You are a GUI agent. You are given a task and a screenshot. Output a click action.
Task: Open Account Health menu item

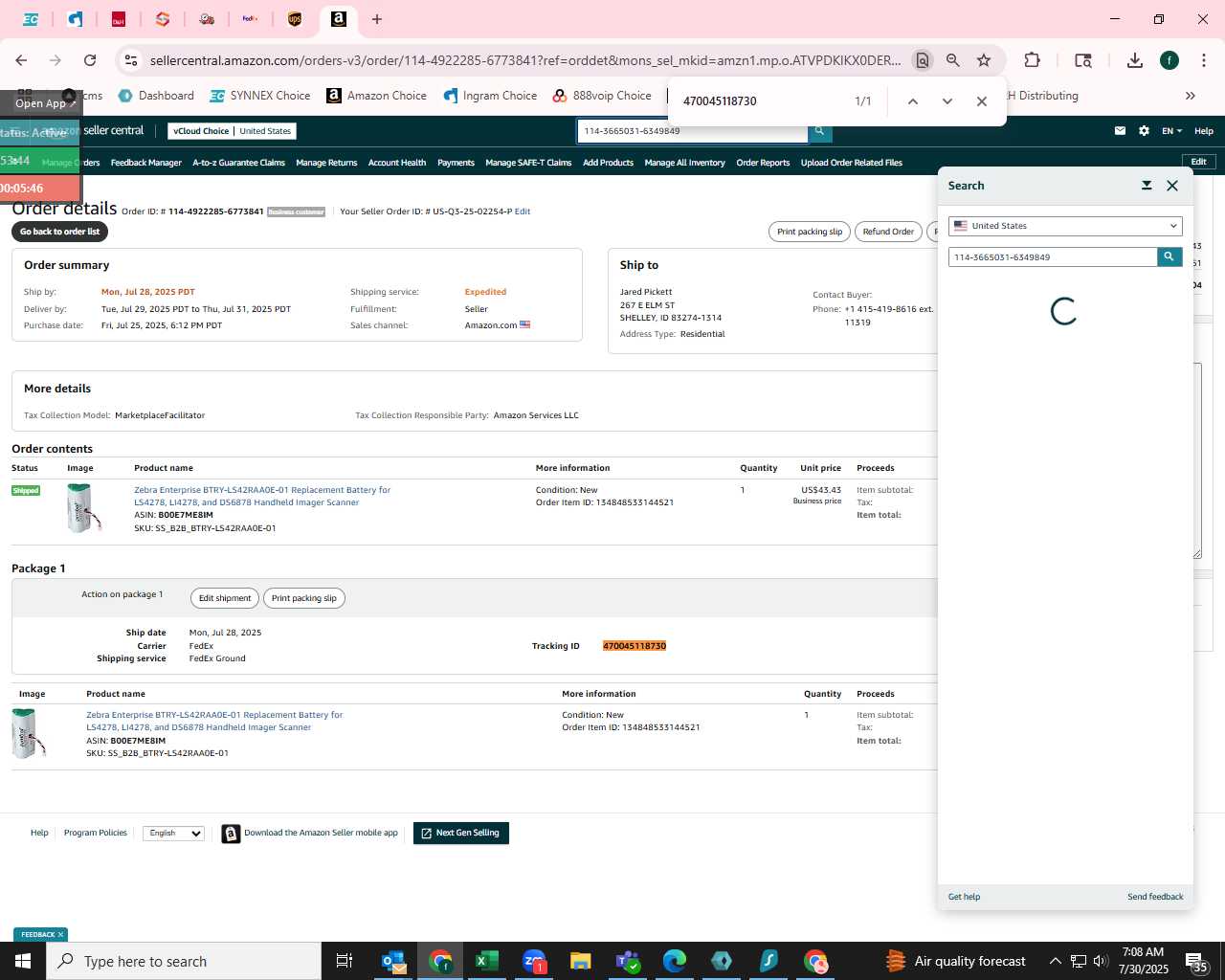[397, 163]
